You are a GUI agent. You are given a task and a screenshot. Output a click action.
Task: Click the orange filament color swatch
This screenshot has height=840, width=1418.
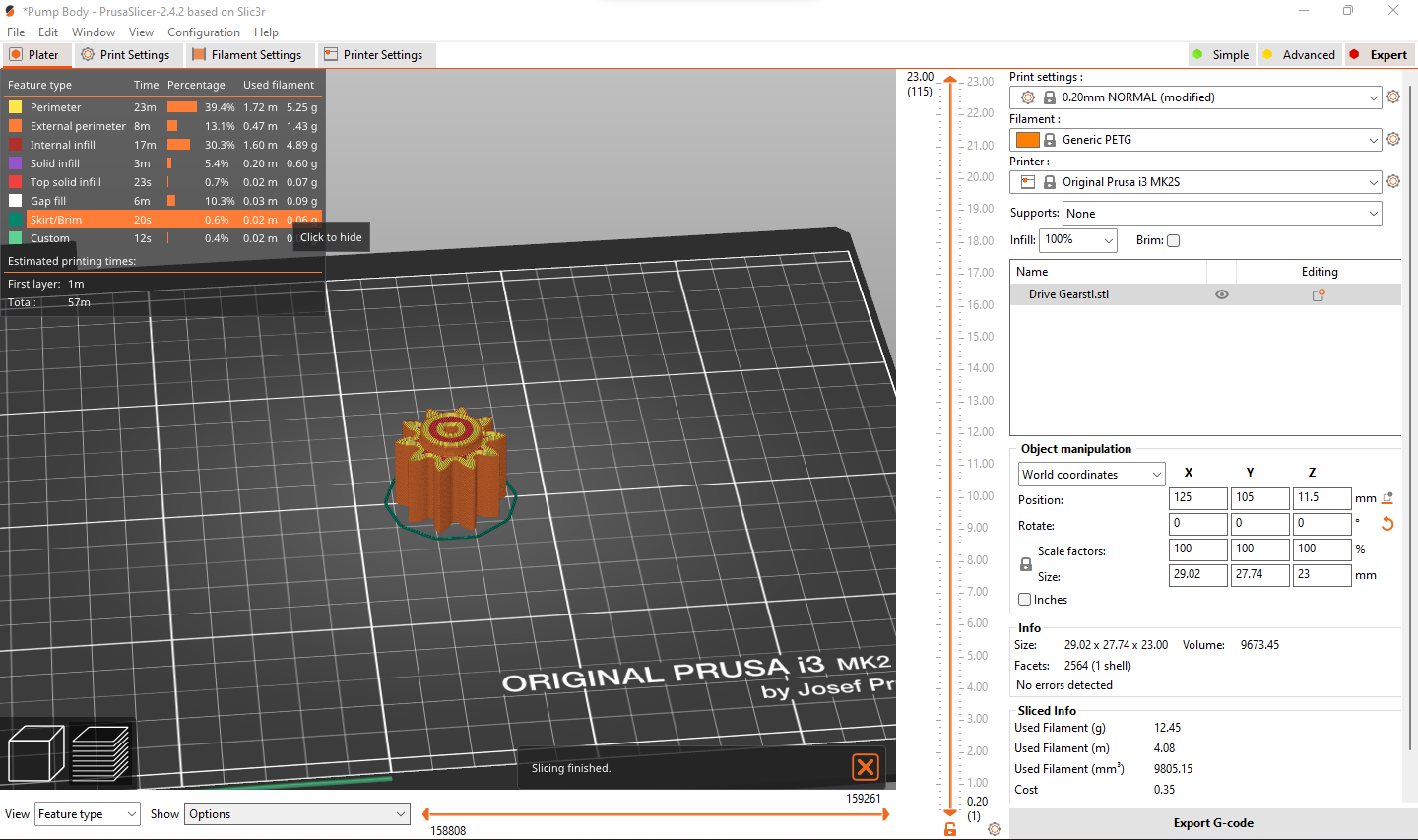(1028, 140)
